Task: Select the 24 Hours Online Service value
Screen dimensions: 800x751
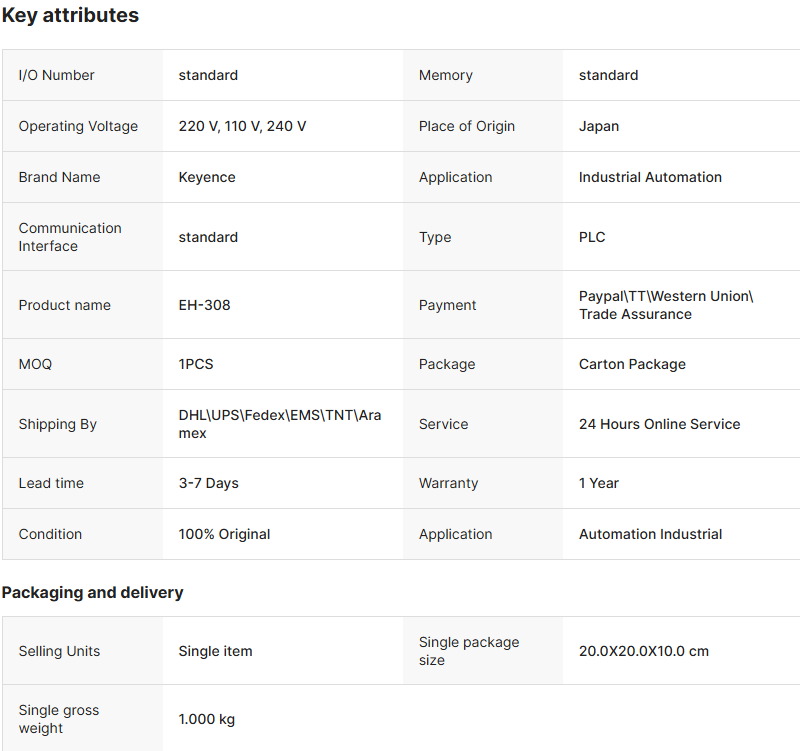Action: [659, 424]
